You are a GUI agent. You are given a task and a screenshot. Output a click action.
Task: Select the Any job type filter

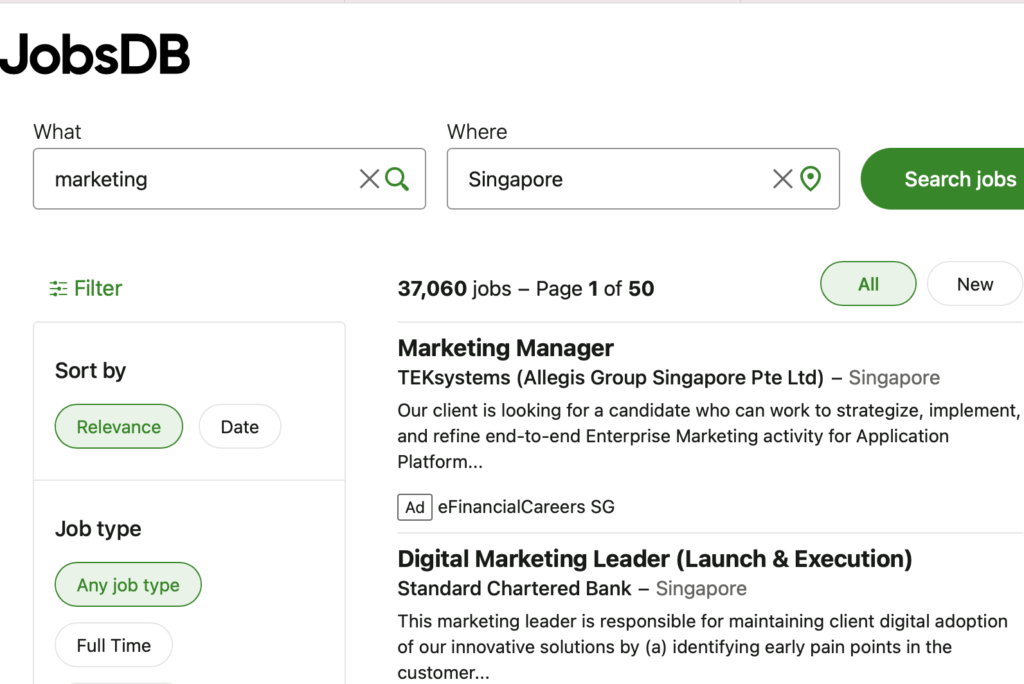tap(128, 585)
